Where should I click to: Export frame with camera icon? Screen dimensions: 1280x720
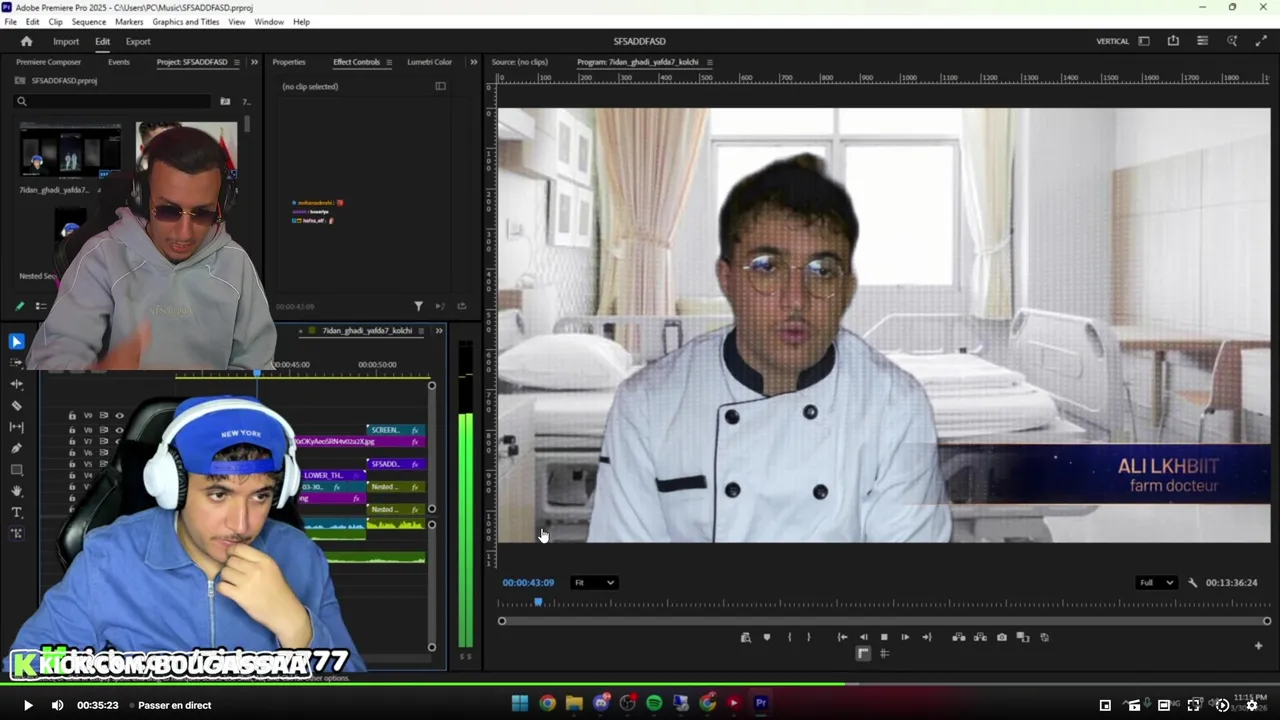[x=1002, y=637]
